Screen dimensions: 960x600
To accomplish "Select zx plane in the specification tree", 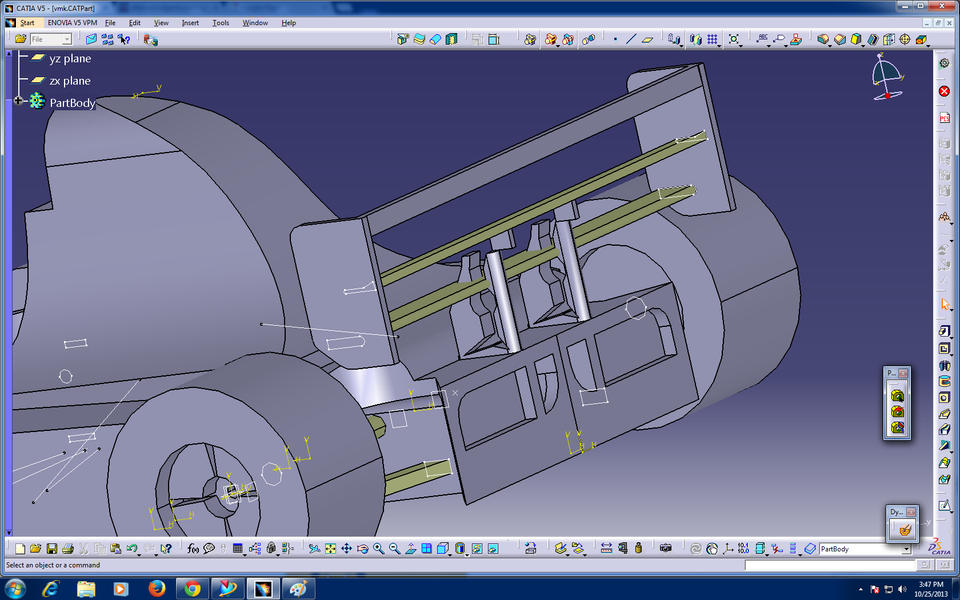I will [69, 81].
